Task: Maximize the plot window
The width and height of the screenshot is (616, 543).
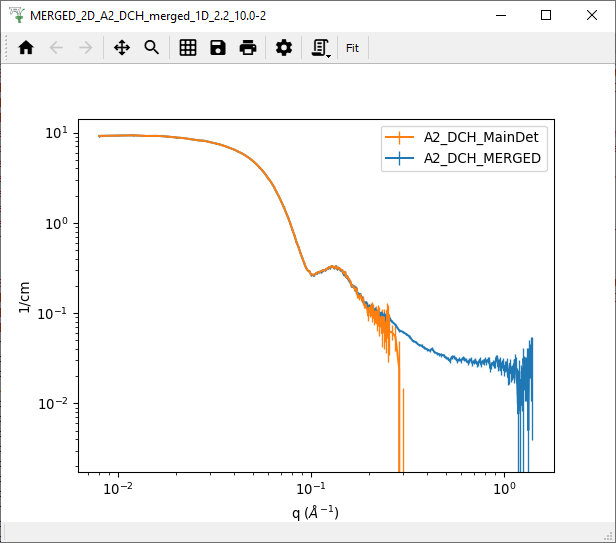Action: [546, 15]
